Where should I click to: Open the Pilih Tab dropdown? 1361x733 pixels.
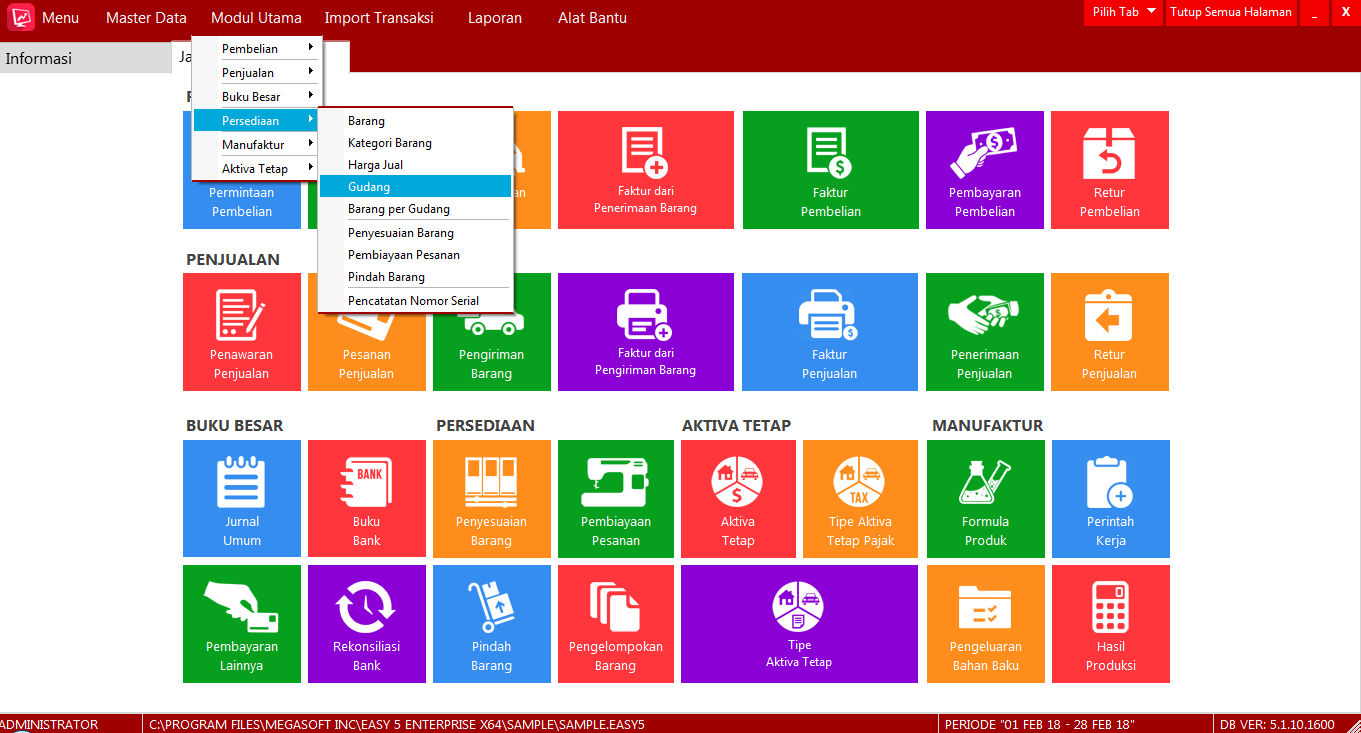pyautogui.click(x=1122, y=14)
